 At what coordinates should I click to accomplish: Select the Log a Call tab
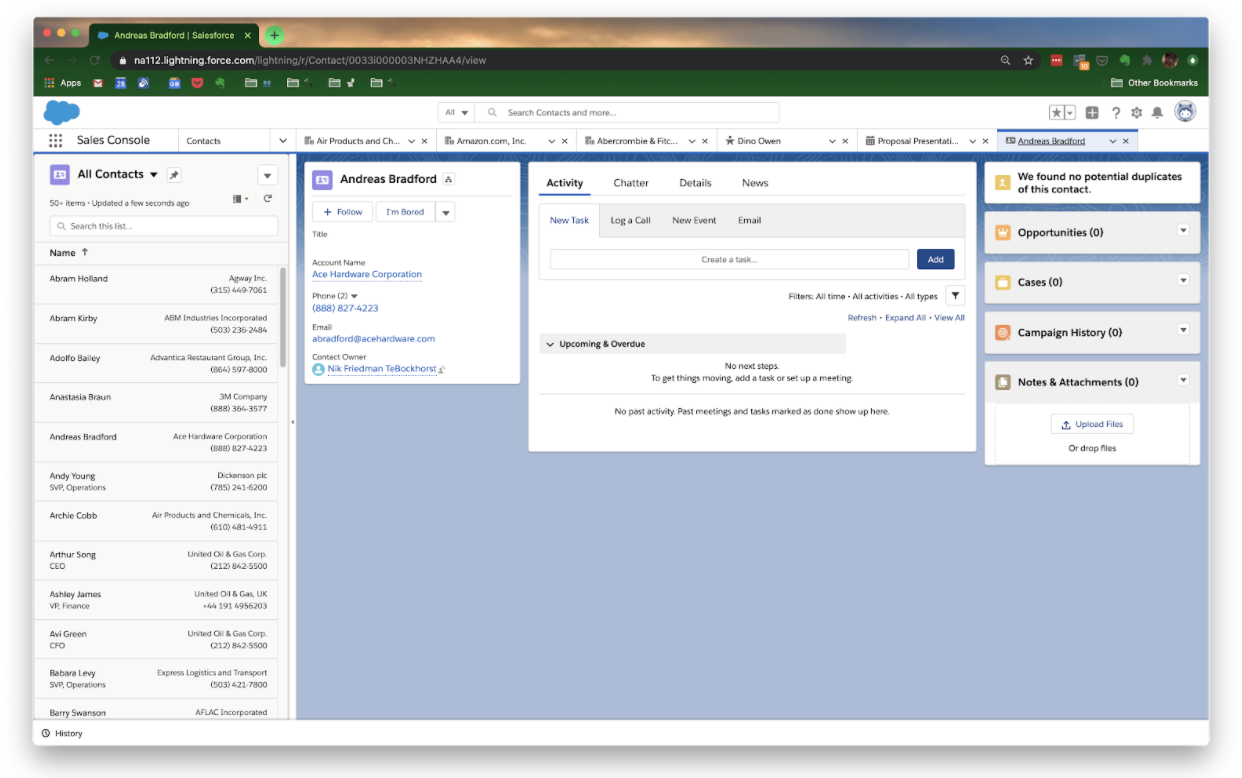coord(630,221)
